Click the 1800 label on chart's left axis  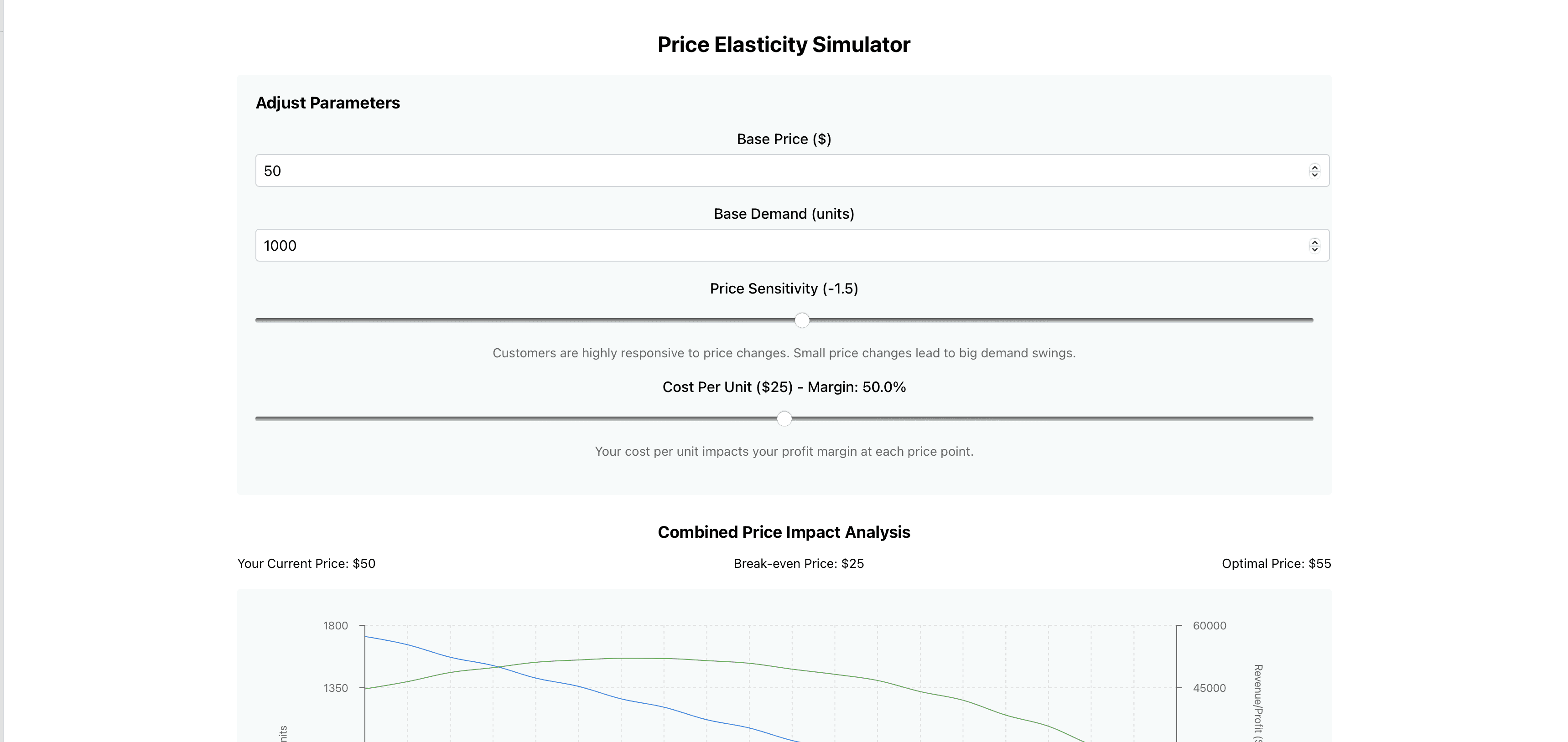click(x=335, y=626)
